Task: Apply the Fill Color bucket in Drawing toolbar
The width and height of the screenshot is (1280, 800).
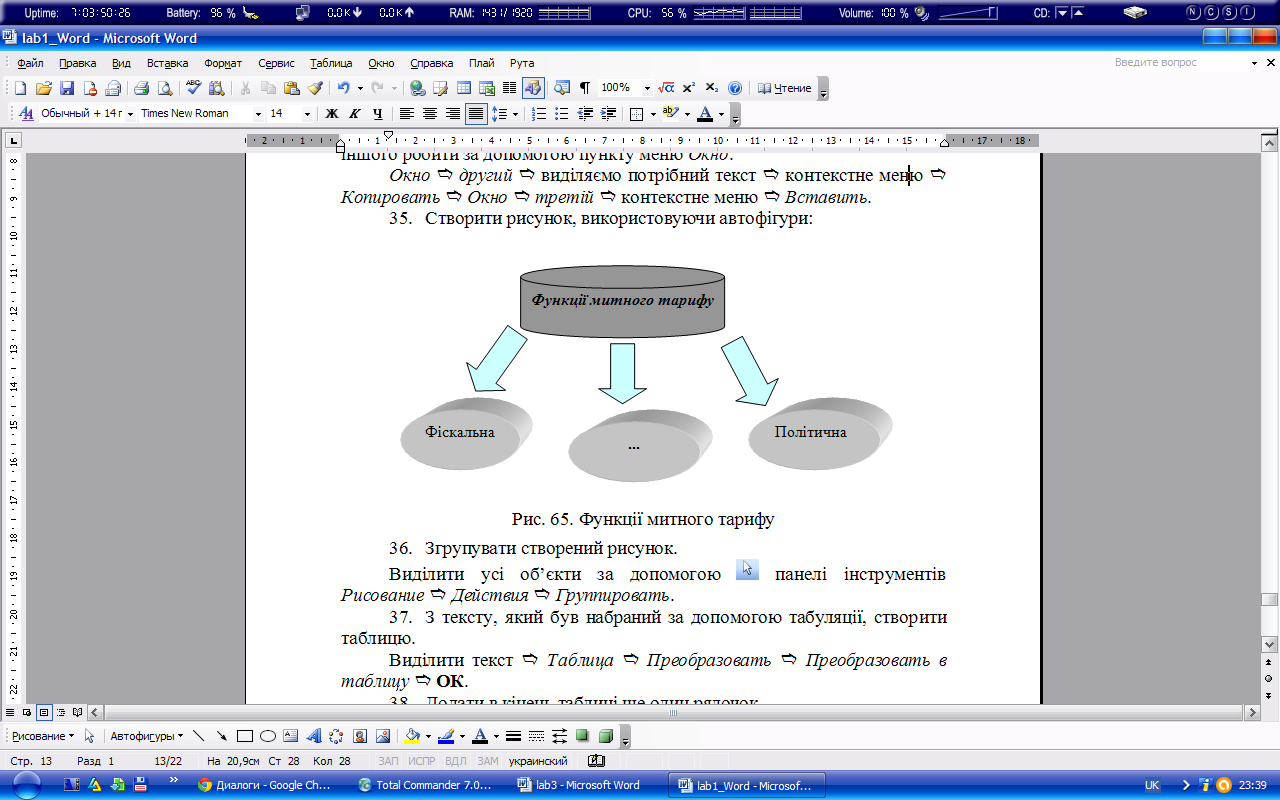Action: tap(411, 736)
